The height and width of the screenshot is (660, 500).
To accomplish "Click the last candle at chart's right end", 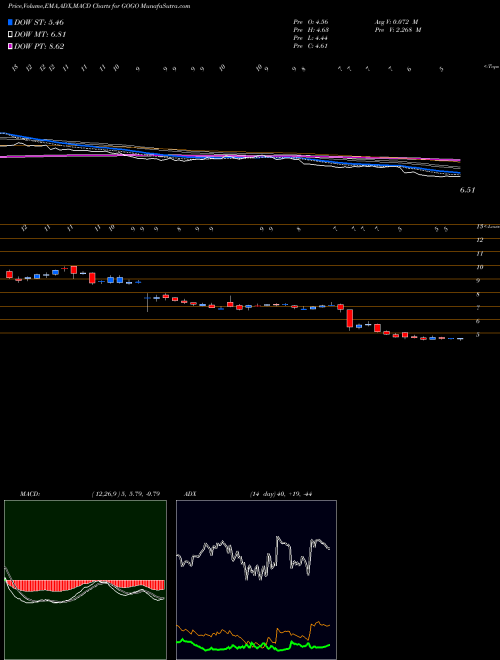I will click(x=460, y=339).
